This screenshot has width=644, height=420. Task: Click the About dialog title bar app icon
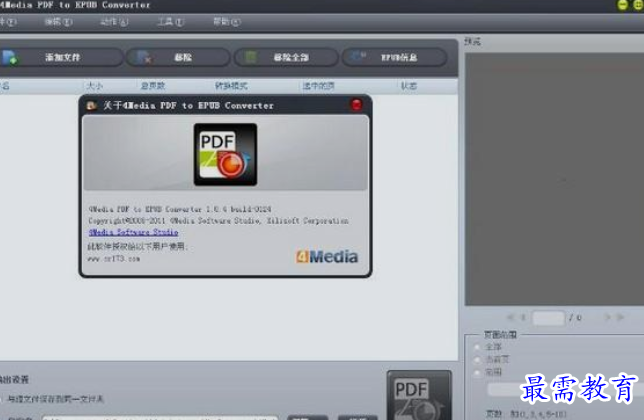tap(92, 106)
